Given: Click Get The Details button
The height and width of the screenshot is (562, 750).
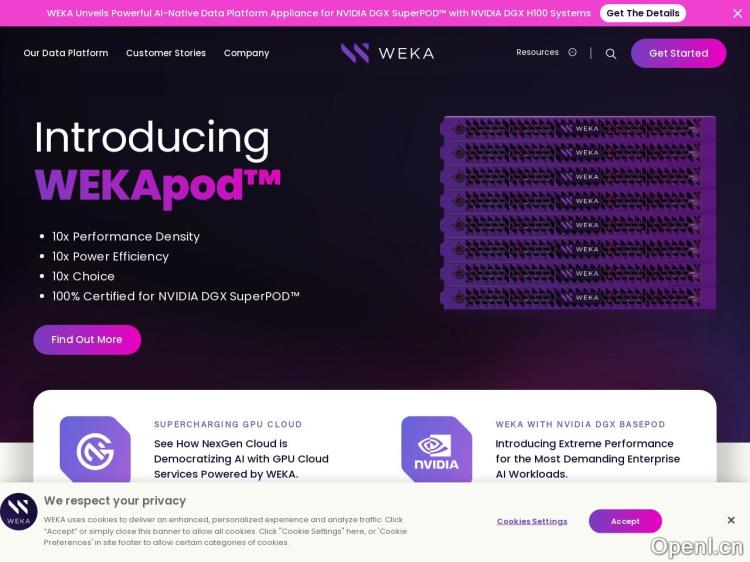Looking at the screenshot, I should [643, 13].
